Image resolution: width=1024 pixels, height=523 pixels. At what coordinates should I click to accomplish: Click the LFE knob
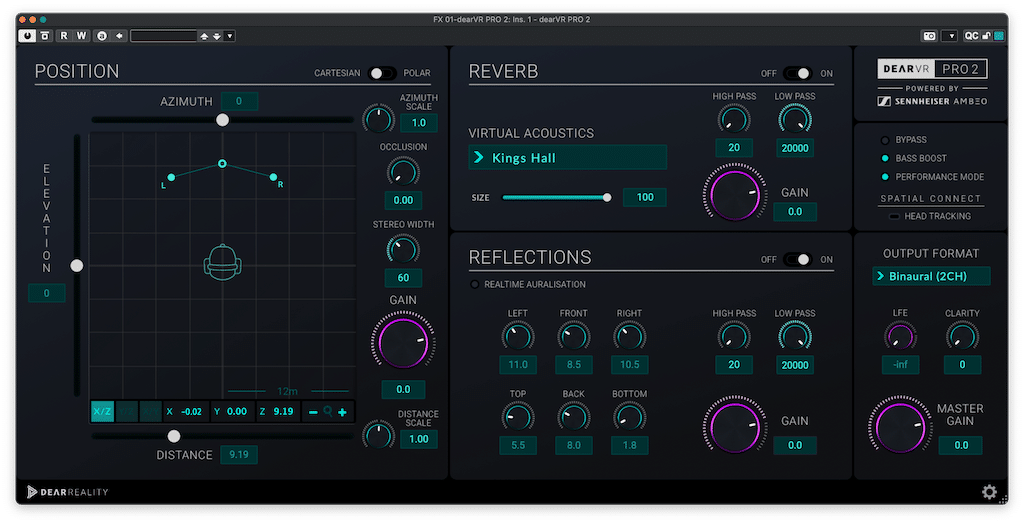(900, 337)
